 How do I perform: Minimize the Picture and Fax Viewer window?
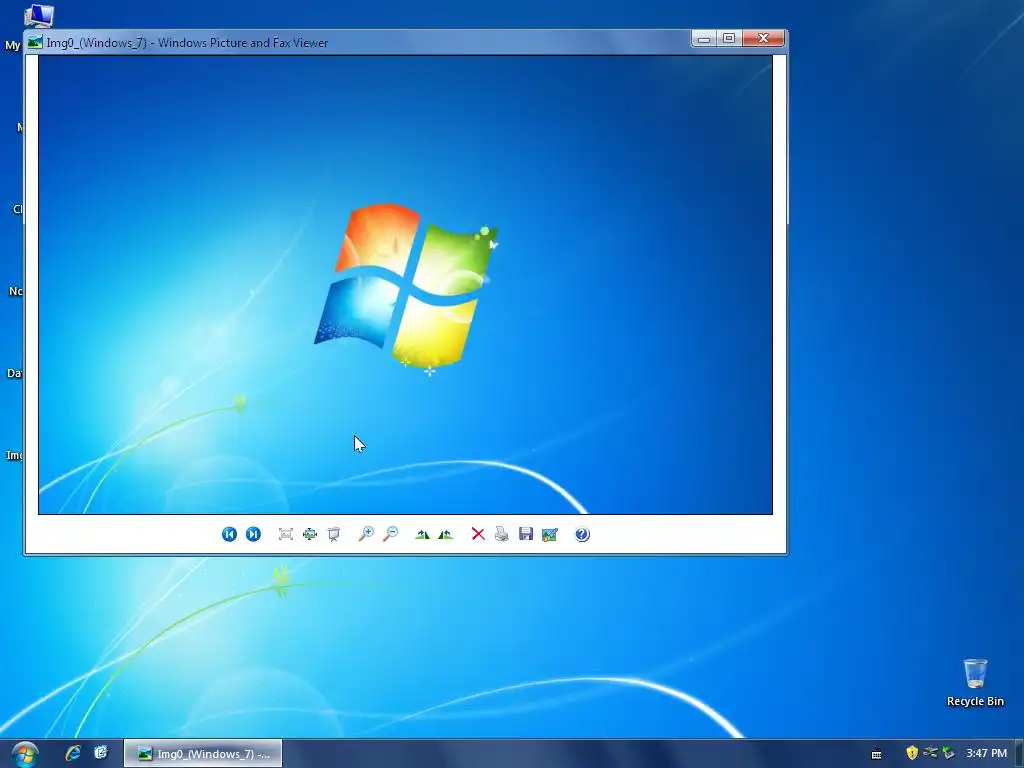click(x=703, y=39)
